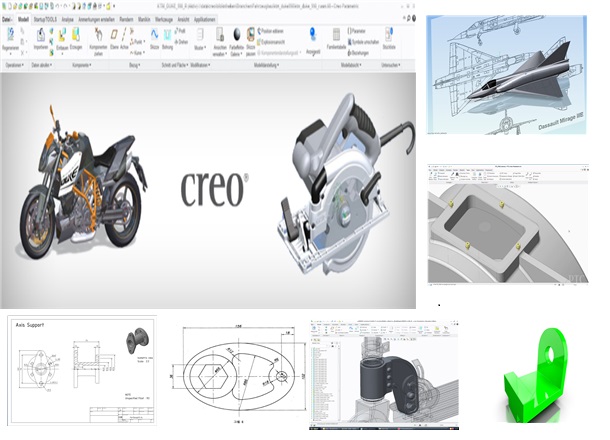The height and width of the screenshot is (440, 610).
Task: Open the Datei menu
Action: [x=7, y=19]
